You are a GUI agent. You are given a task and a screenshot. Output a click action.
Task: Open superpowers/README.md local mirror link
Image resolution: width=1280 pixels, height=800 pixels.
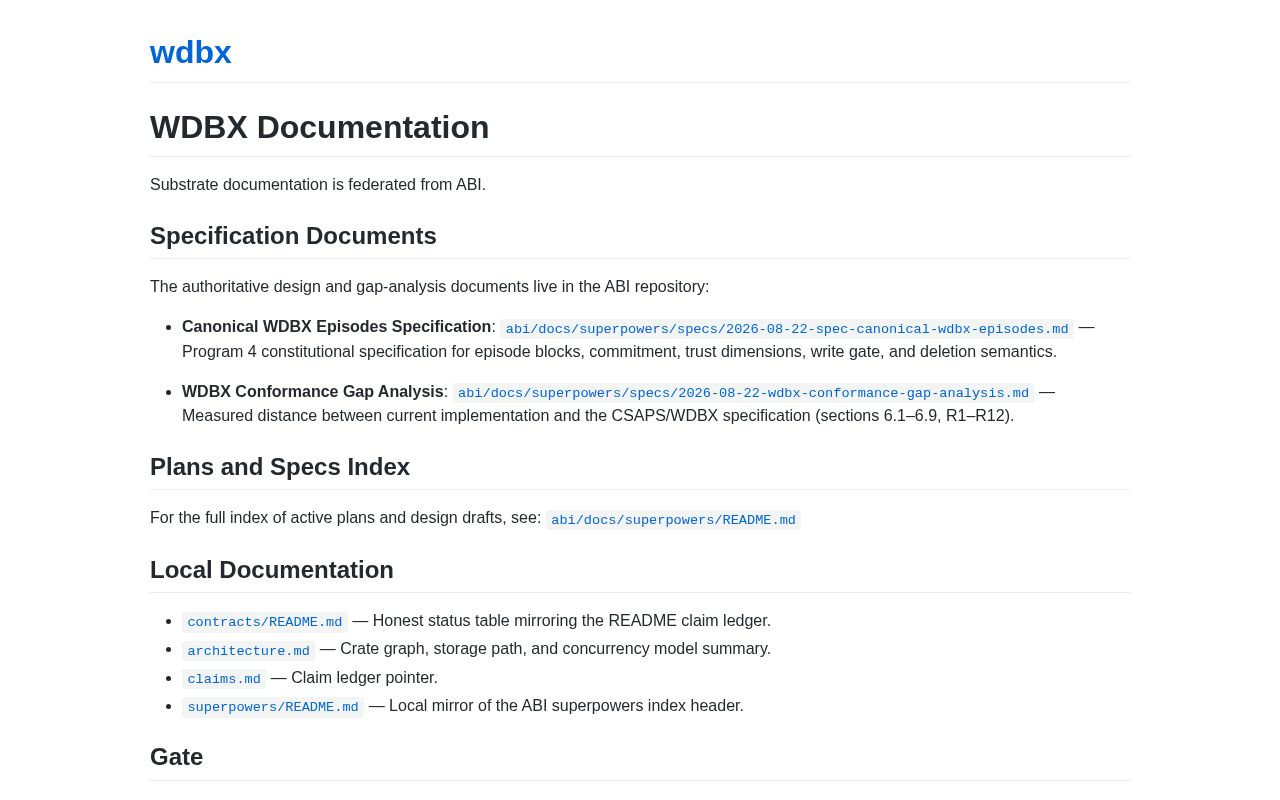click(273, 707)
